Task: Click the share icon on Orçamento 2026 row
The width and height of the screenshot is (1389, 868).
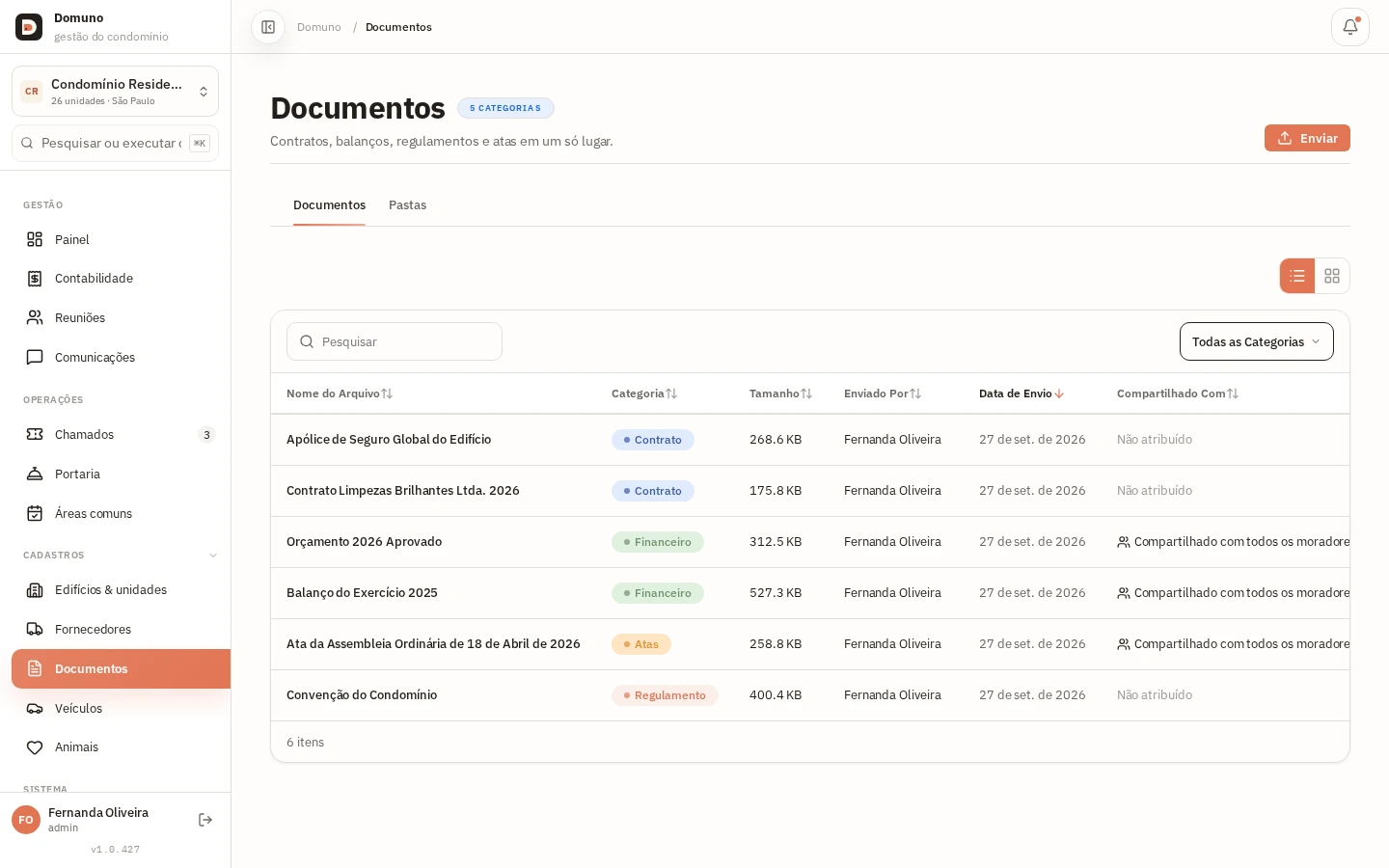Action: click(1124, 542)
